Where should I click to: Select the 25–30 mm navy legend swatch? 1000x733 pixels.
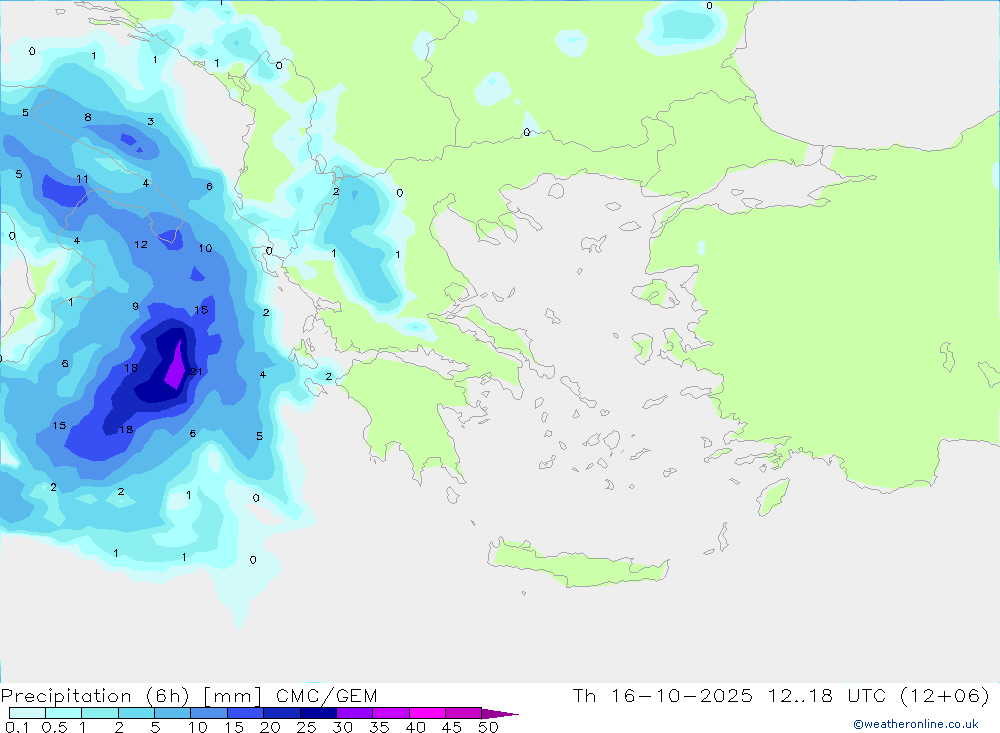(x=318, y=713)
